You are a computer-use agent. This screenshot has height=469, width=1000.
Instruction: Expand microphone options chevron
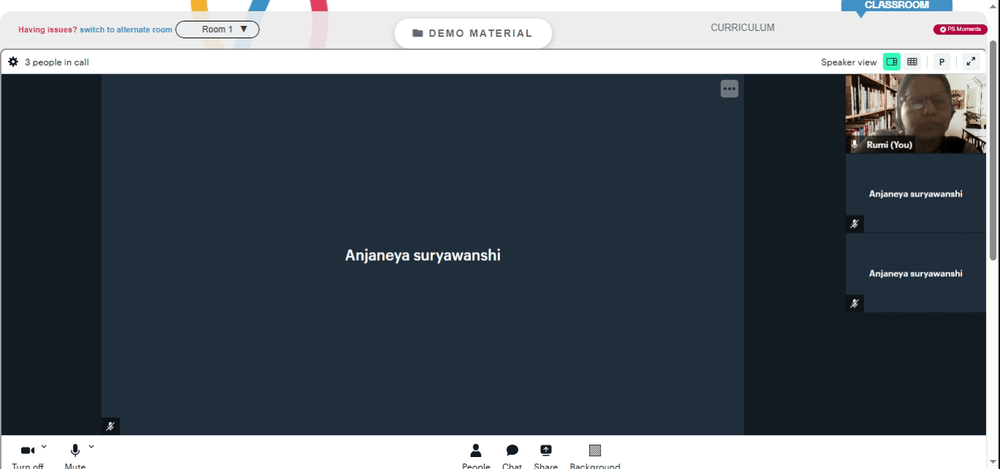coord(91,447)
